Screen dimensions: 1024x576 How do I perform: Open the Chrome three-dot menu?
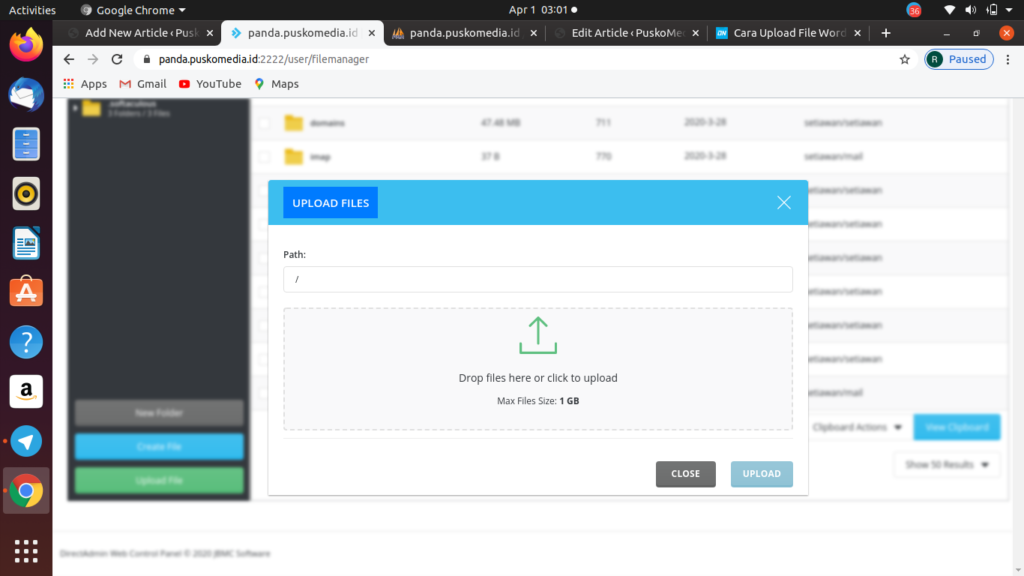[1008, 59]
